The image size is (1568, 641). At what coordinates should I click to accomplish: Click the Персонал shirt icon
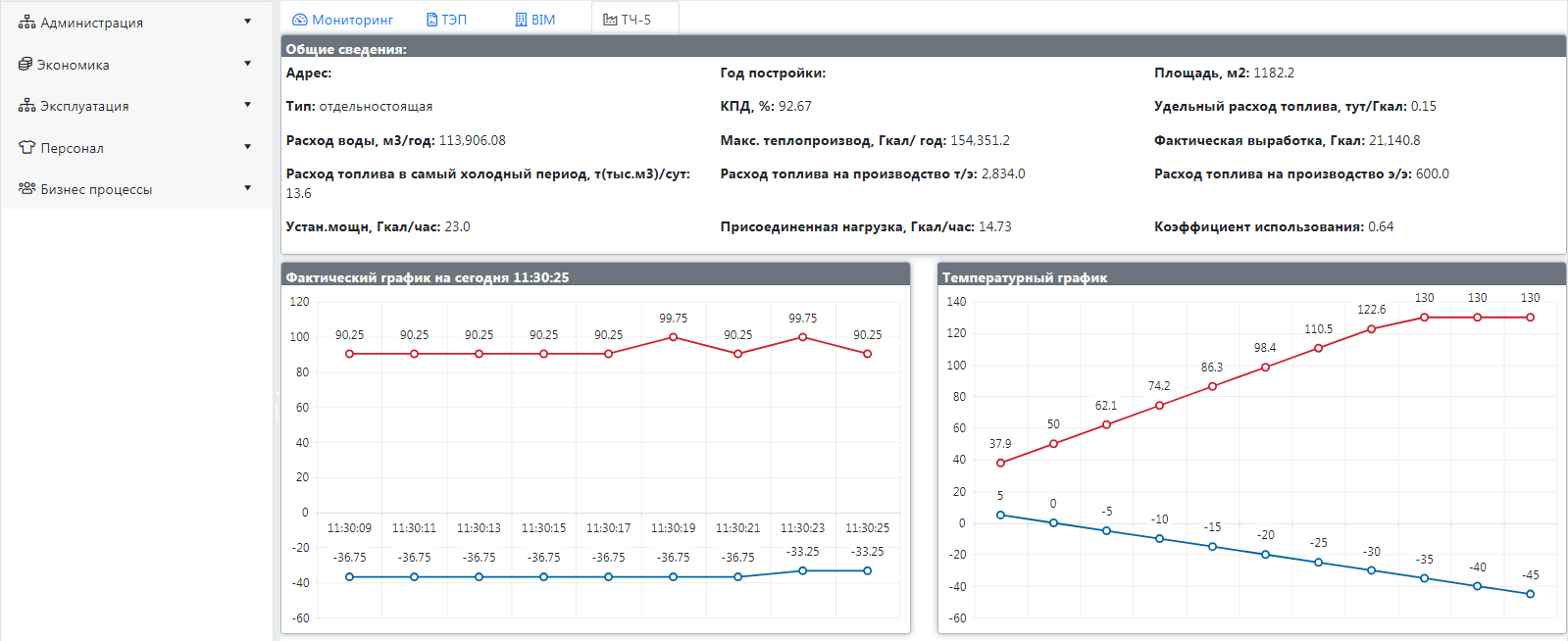[x=26, y=147]
